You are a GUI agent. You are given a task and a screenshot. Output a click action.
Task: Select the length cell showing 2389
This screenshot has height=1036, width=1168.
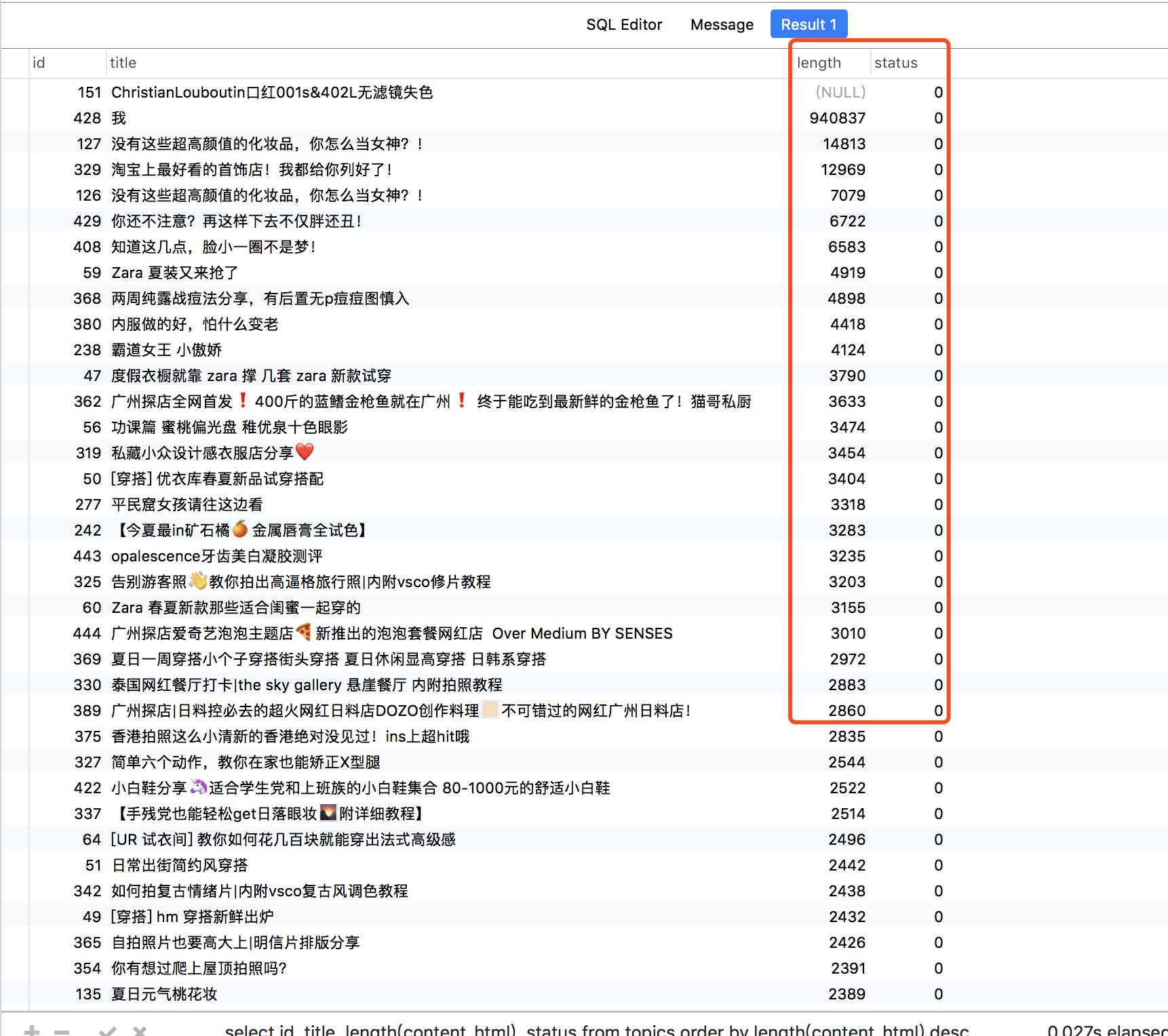tap(846, 994)
